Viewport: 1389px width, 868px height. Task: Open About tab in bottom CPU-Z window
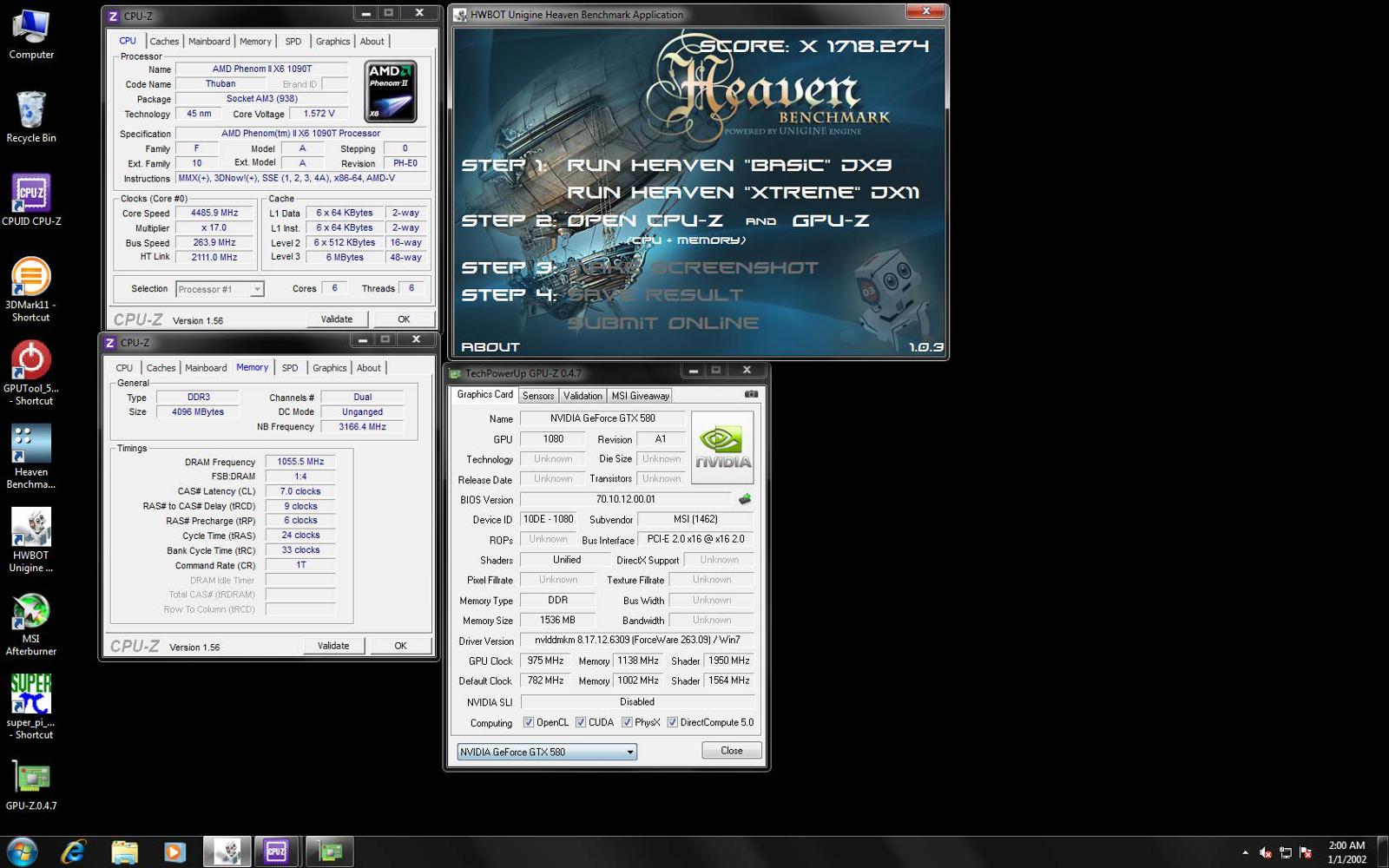tap(369, 368)
